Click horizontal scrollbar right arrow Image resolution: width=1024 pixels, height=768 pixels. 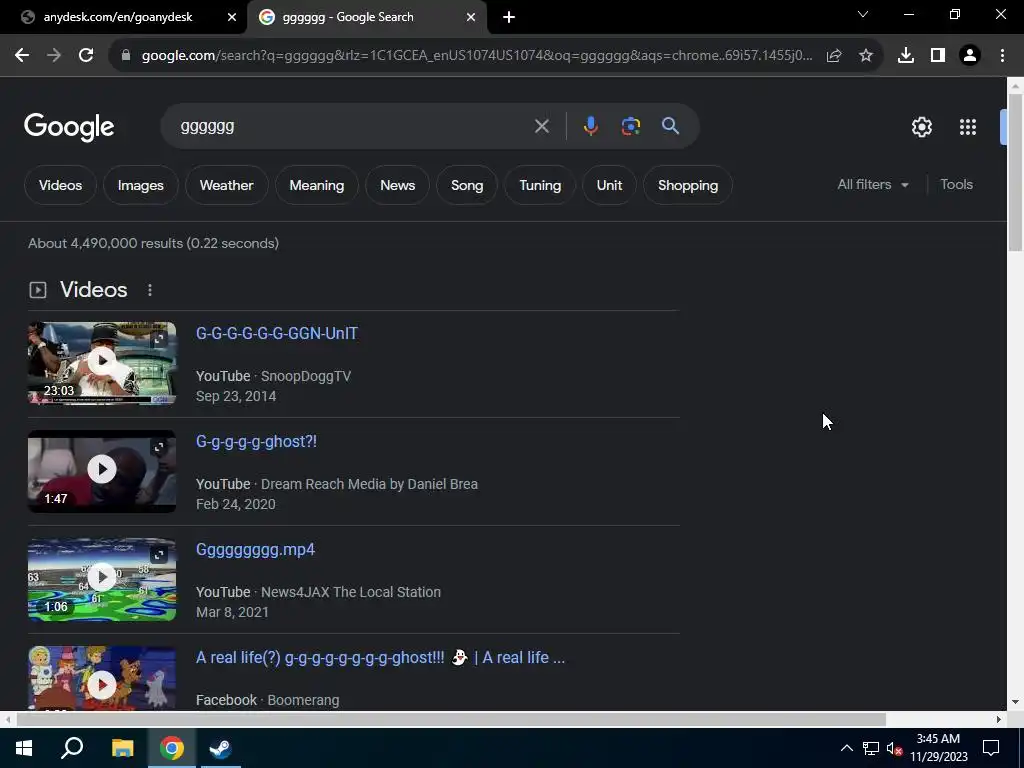pyautogui.click(x=999, y=719)
